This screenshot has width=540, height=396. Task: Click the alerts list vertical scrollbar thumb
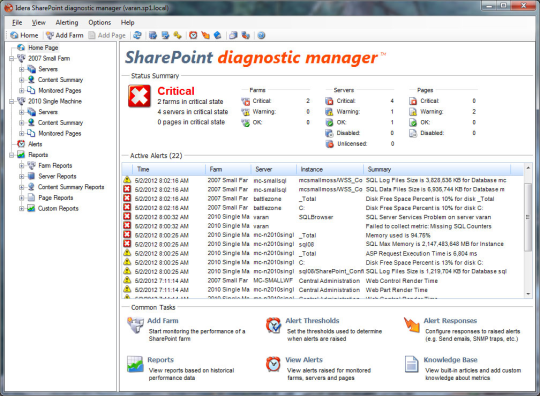[x=528, y=217]
